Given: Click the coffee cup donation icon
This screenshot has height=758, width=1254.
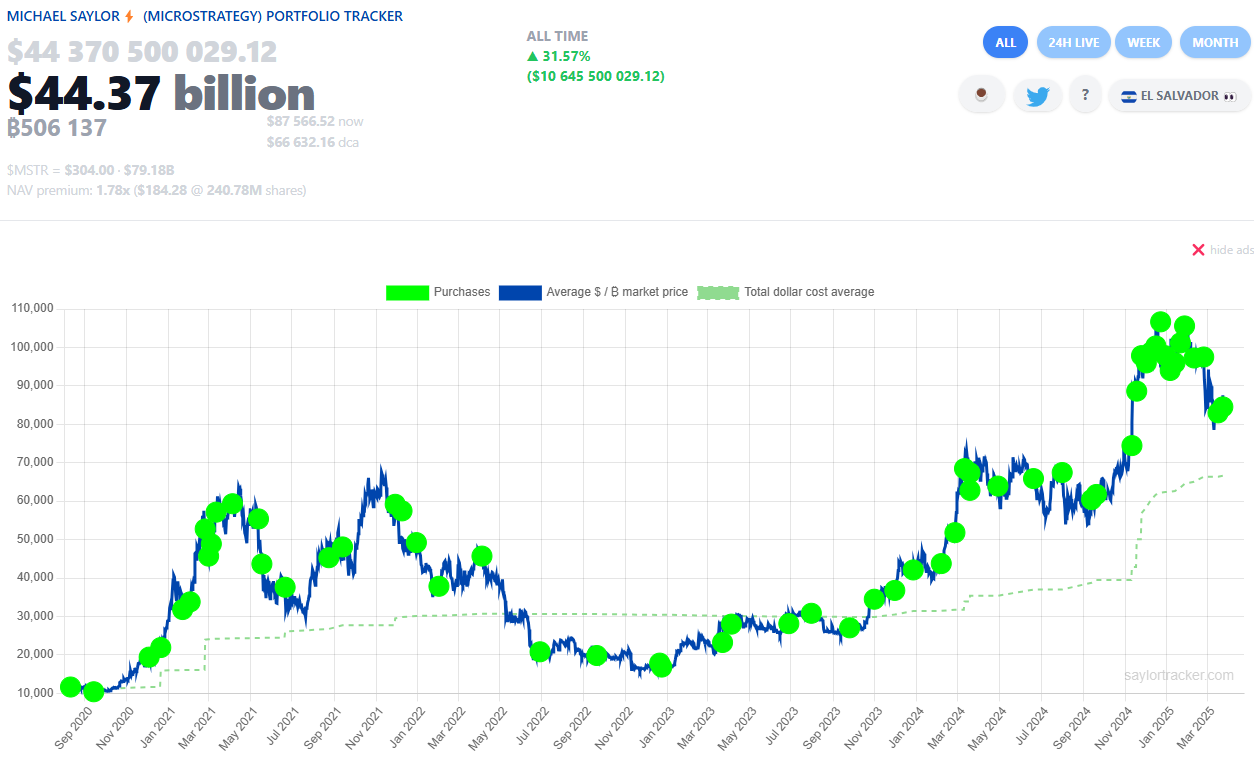Looking at the screenshot, I should pos(981,95).
